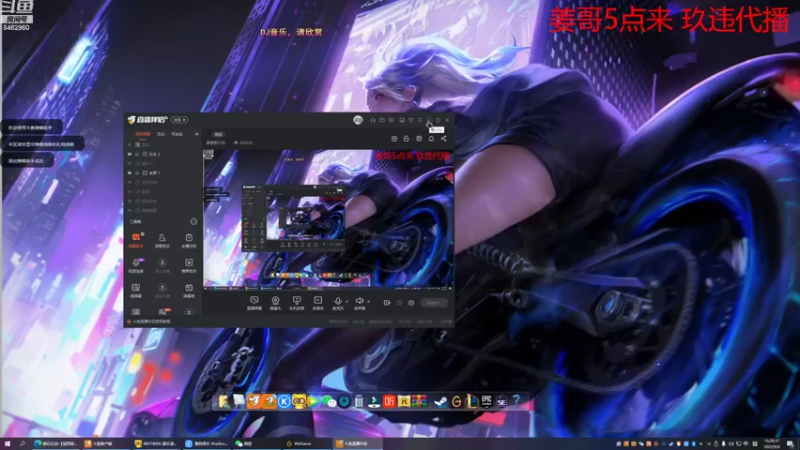This screenshot has height=450, width=800.
Task: Click the nested streaming window in the preview
Action: tap(293, 218)
